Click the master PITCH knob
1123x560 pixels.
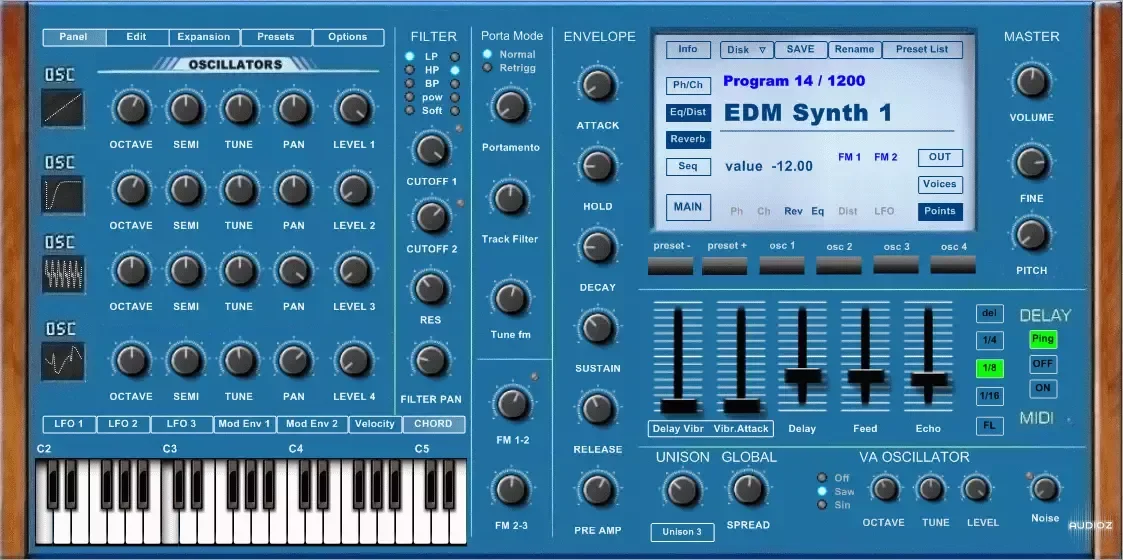[1031, 234]
